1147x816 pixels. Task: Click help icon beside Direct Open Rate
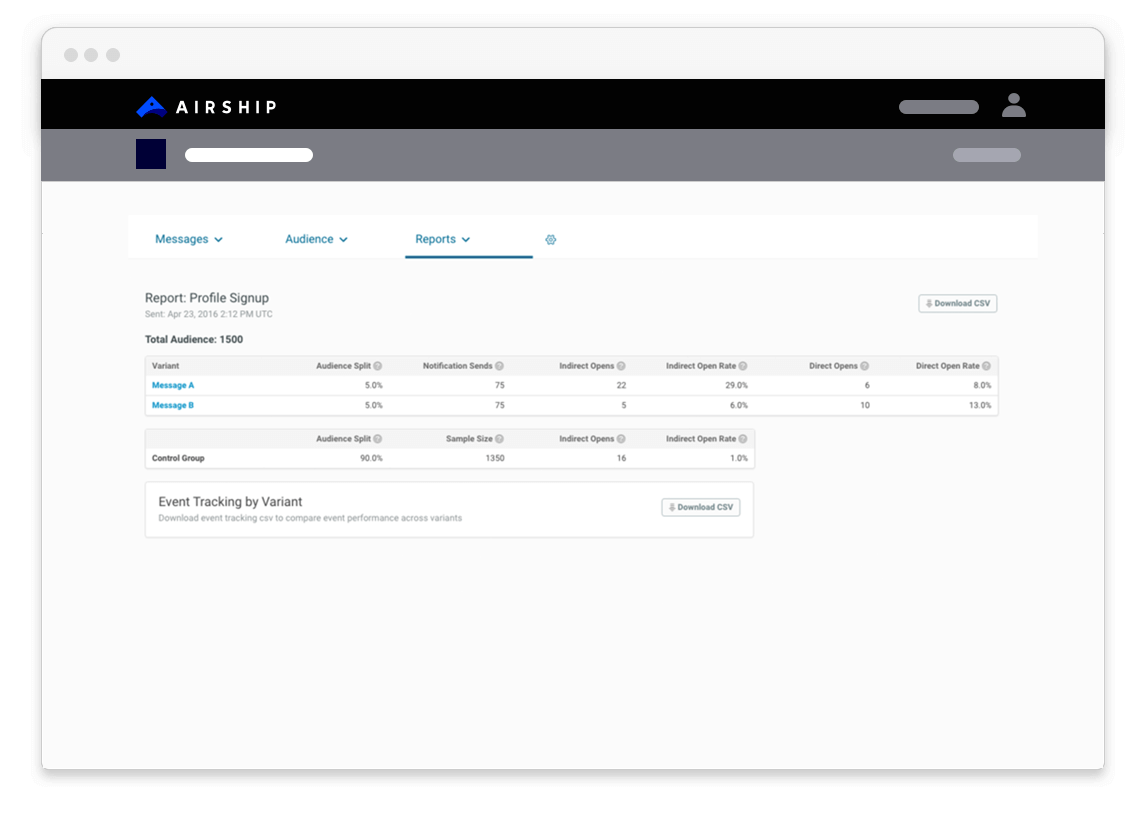pos(986,366)
